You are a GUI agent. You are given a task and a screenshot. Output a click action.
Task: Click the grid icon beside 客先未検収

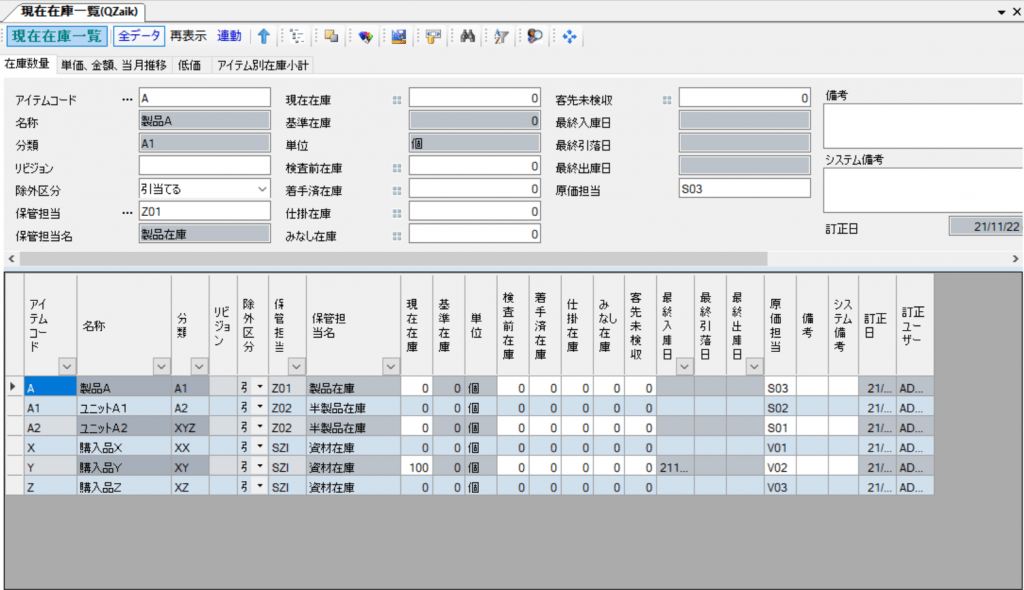[x=667, y=100]
